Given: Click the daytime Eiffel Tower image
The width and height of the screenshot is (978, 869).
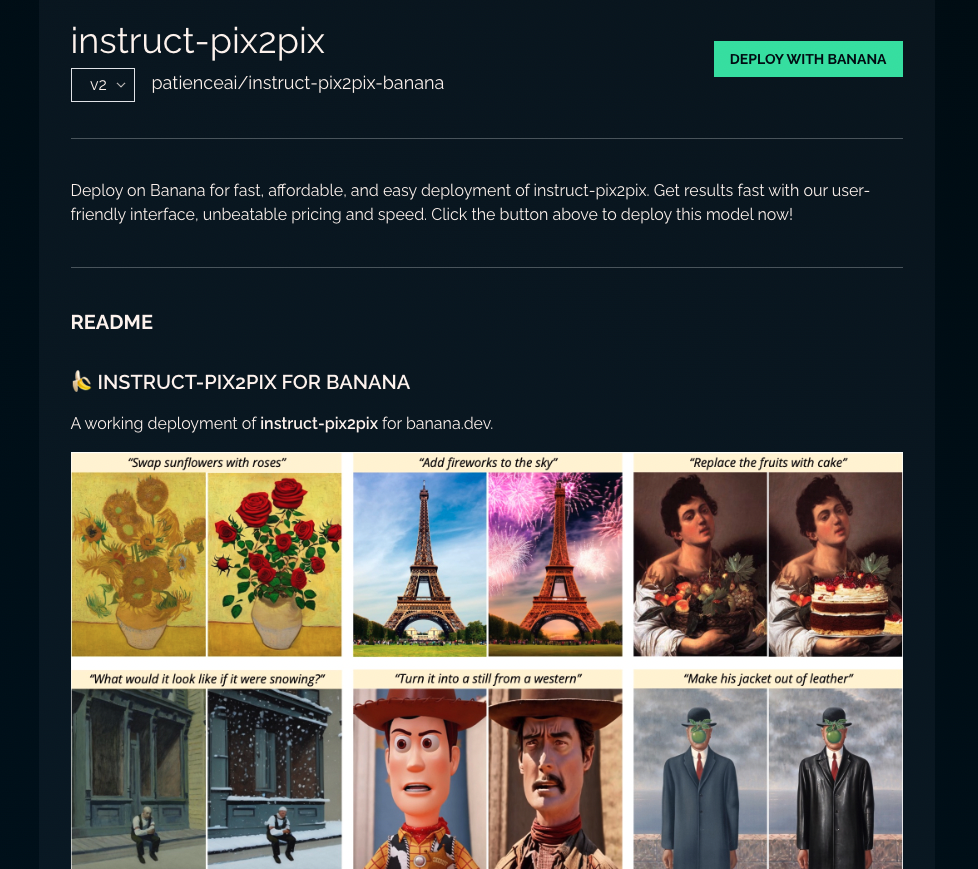Looking at the screenshot, I should click(x=420, y=564).
